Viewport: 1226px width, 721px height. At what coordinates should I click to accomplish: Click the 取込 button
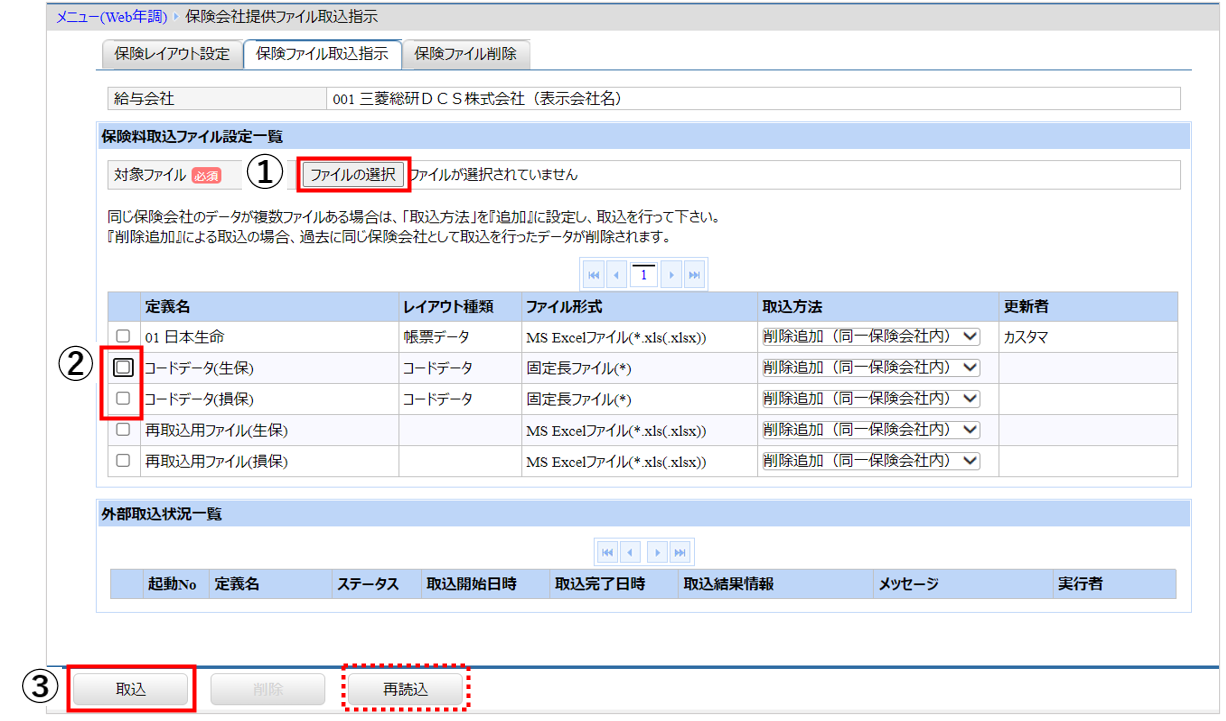point(131,690)
